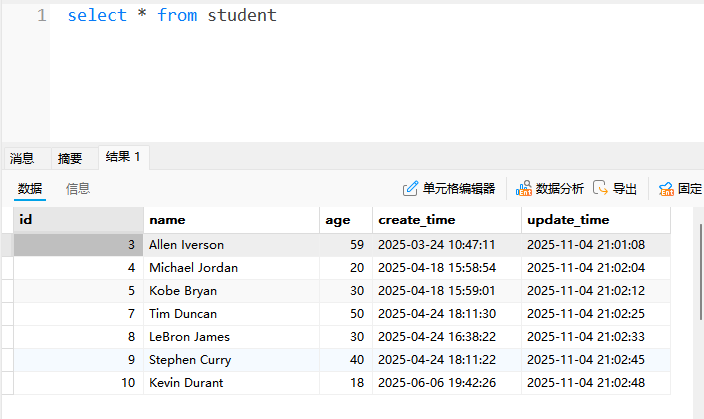Click the update_time column header

pyautogui.click(x=595, y=220)
